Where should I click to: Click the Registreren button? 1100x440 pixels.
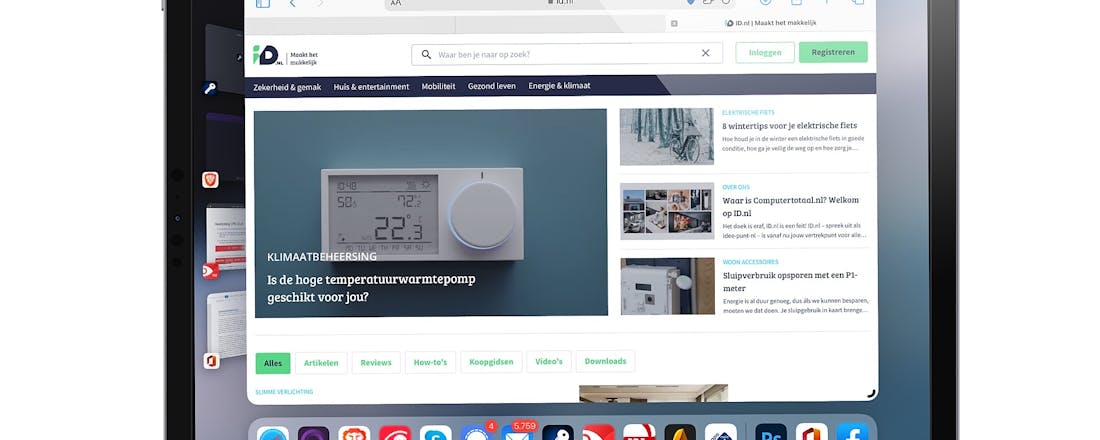[x=833, y=53]
